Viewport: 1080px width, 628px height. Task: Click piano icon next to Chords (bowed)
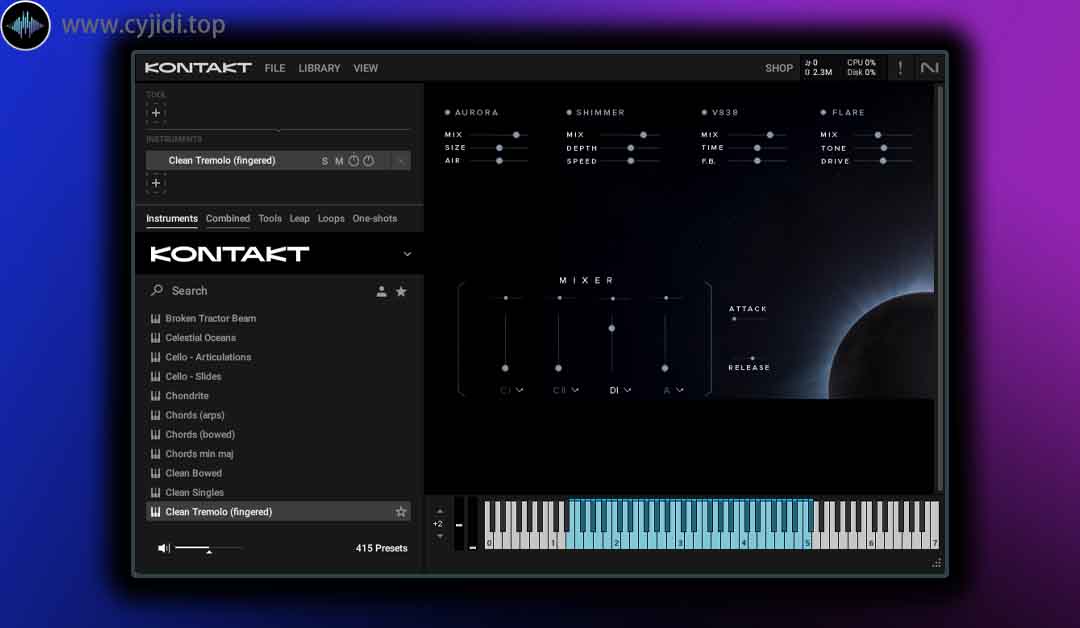coord(156,435)
